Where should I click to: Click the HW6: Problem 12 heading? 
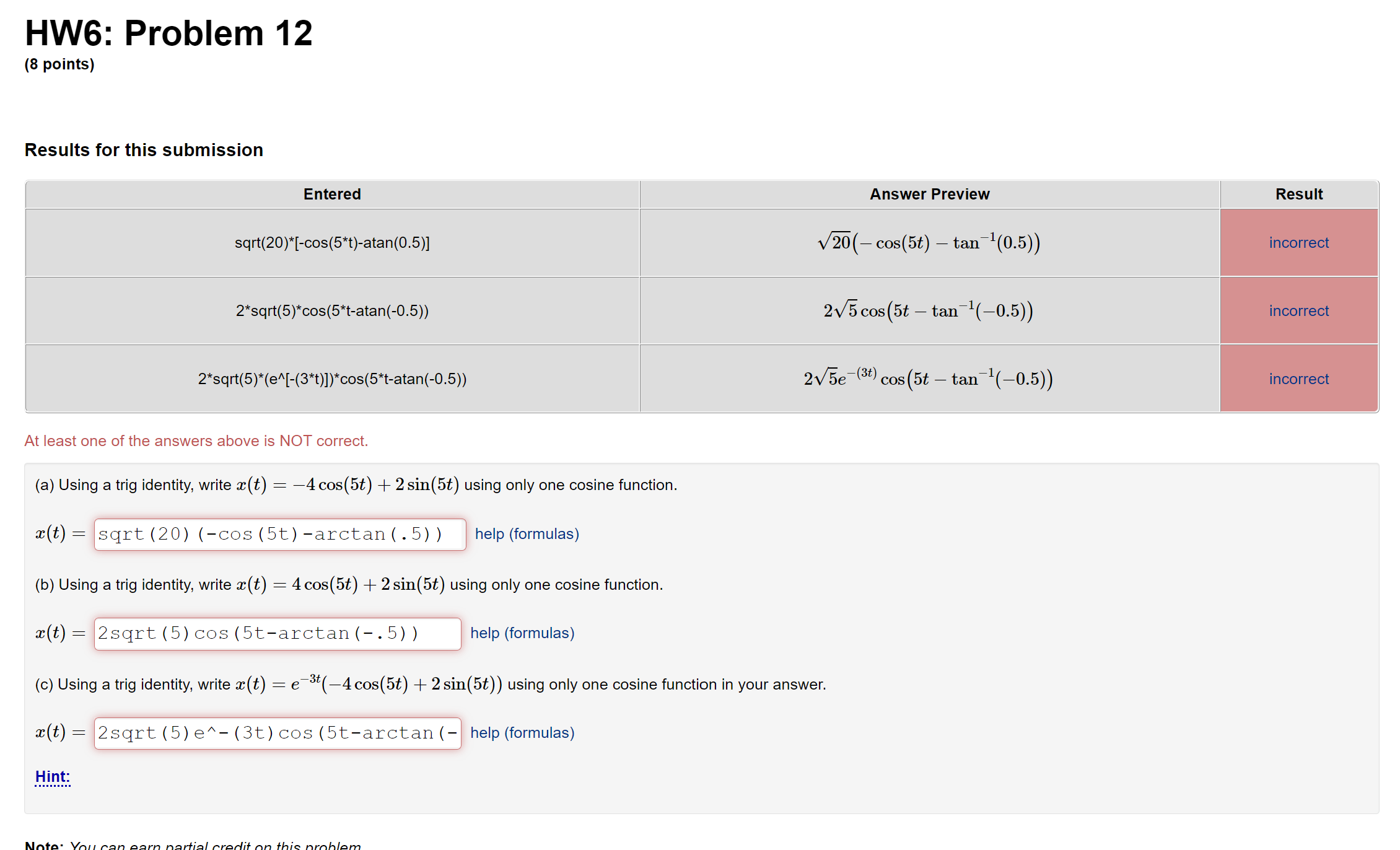pos(168,33)
